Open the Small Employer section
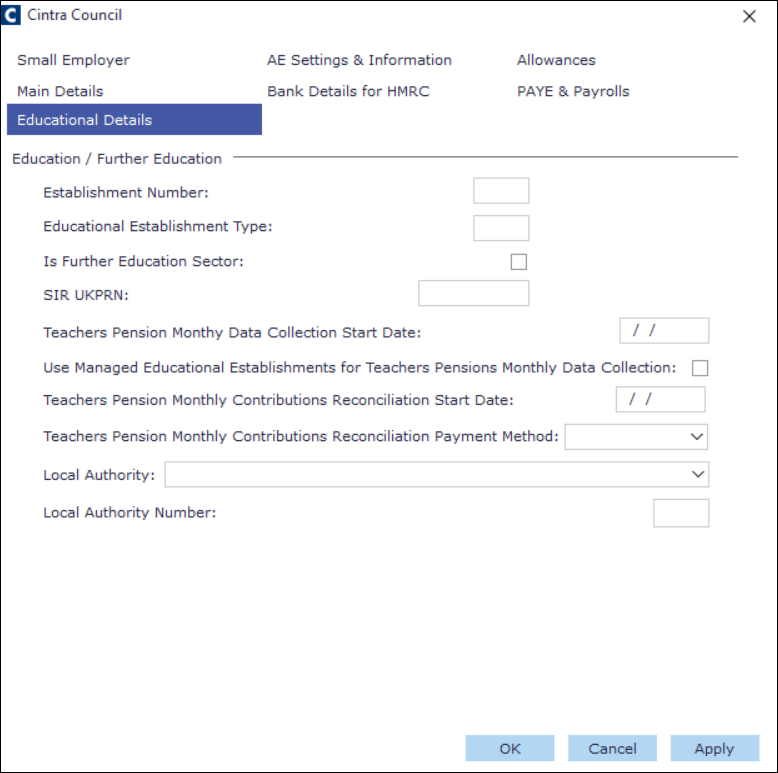The width and height of the screenshot is (778, 773). click(73, 60)
